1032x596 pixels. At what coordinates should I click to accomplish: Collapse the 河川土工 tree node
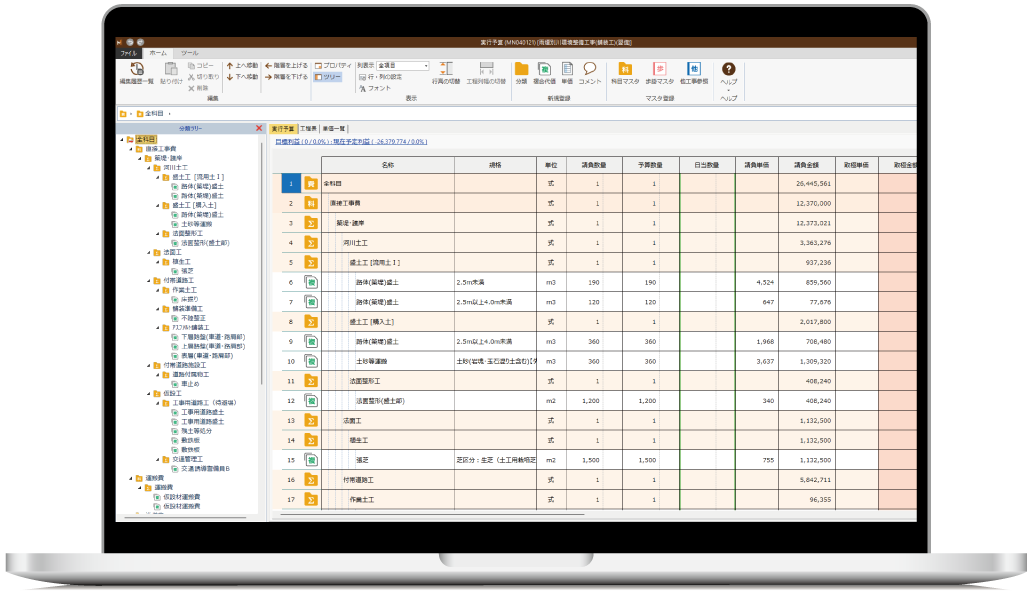(146, 168)
